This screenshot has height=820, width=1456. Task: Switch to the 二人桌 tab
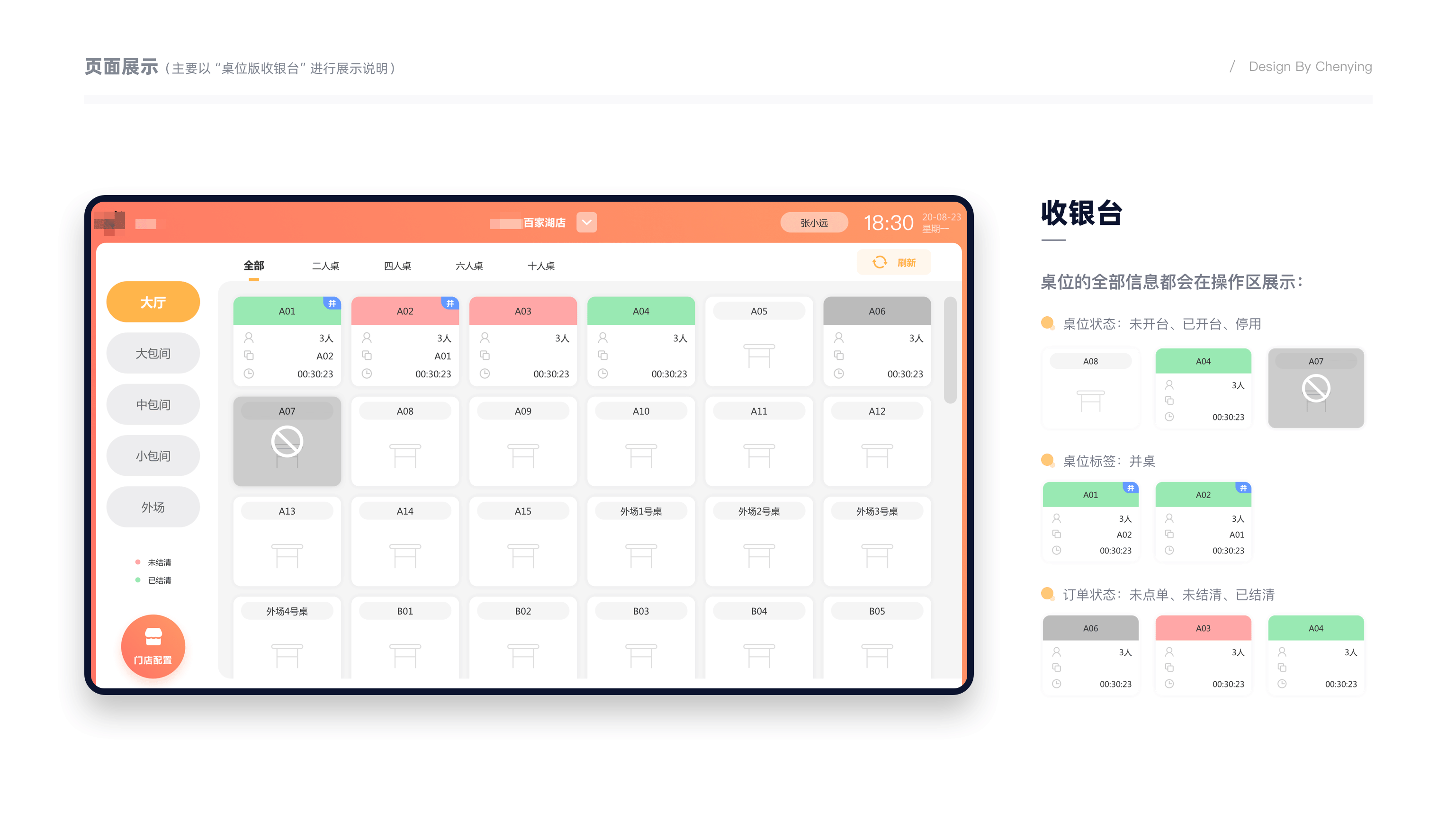click(325, 266)
